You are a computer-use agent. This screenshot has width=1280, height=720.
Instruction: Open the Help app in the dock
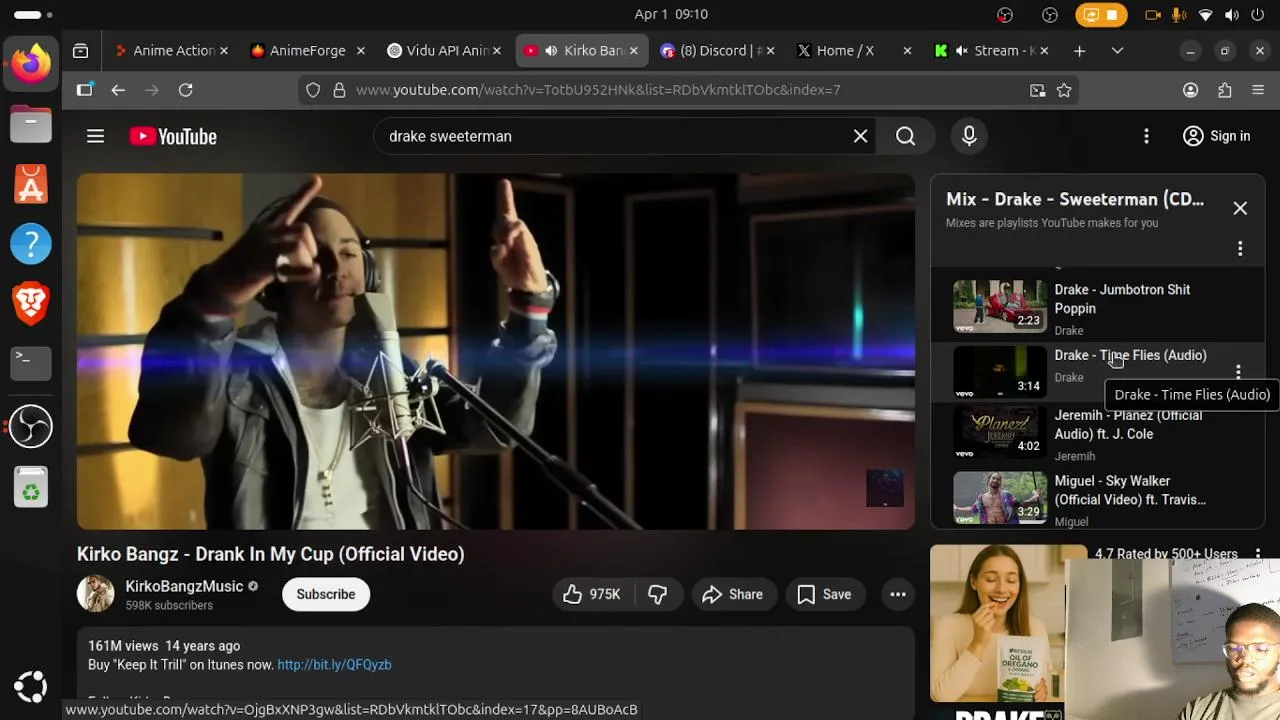(x=31, y=243)
